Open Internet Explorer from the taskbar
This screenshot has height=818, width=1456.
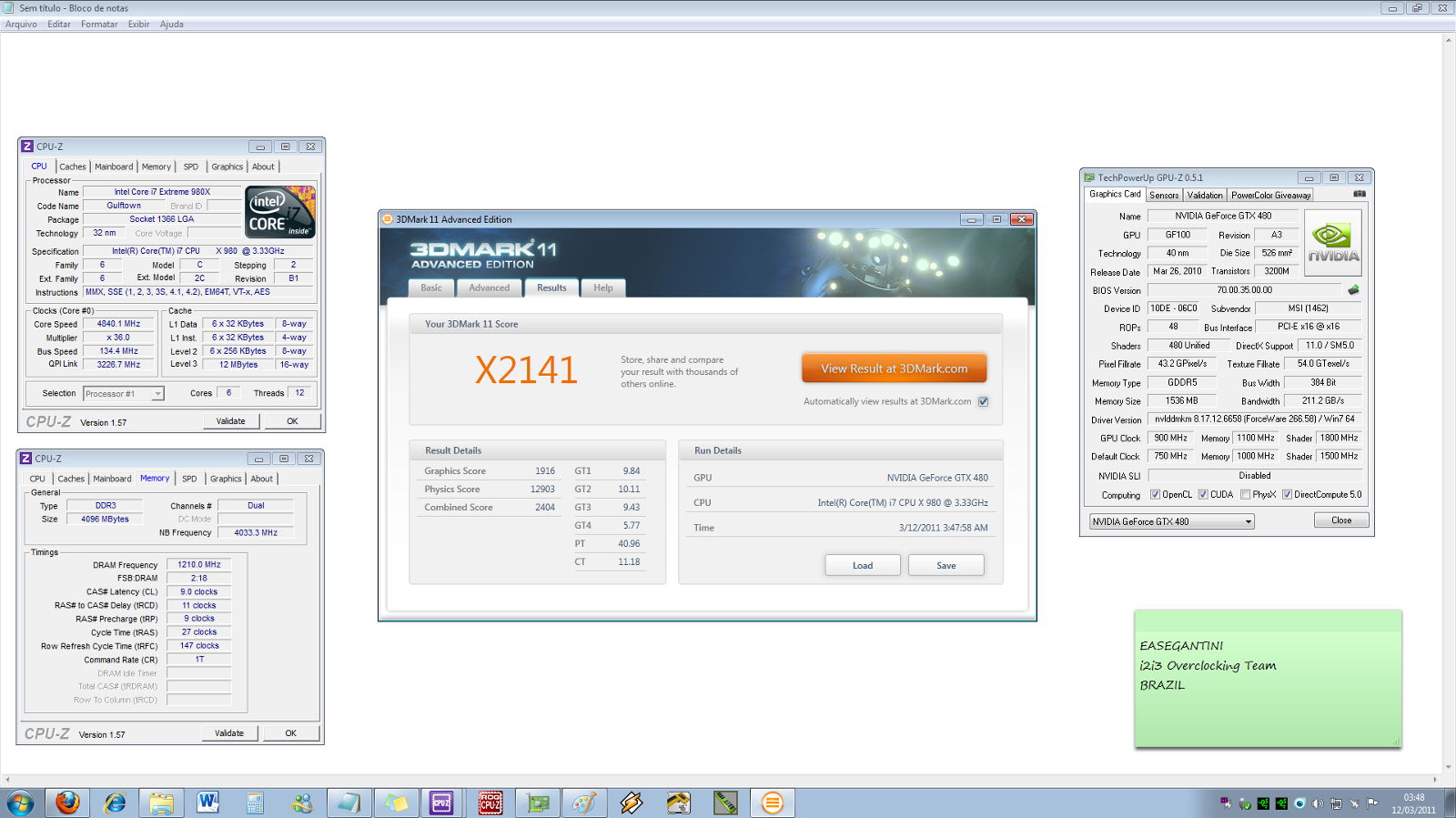tap(115, 803)
